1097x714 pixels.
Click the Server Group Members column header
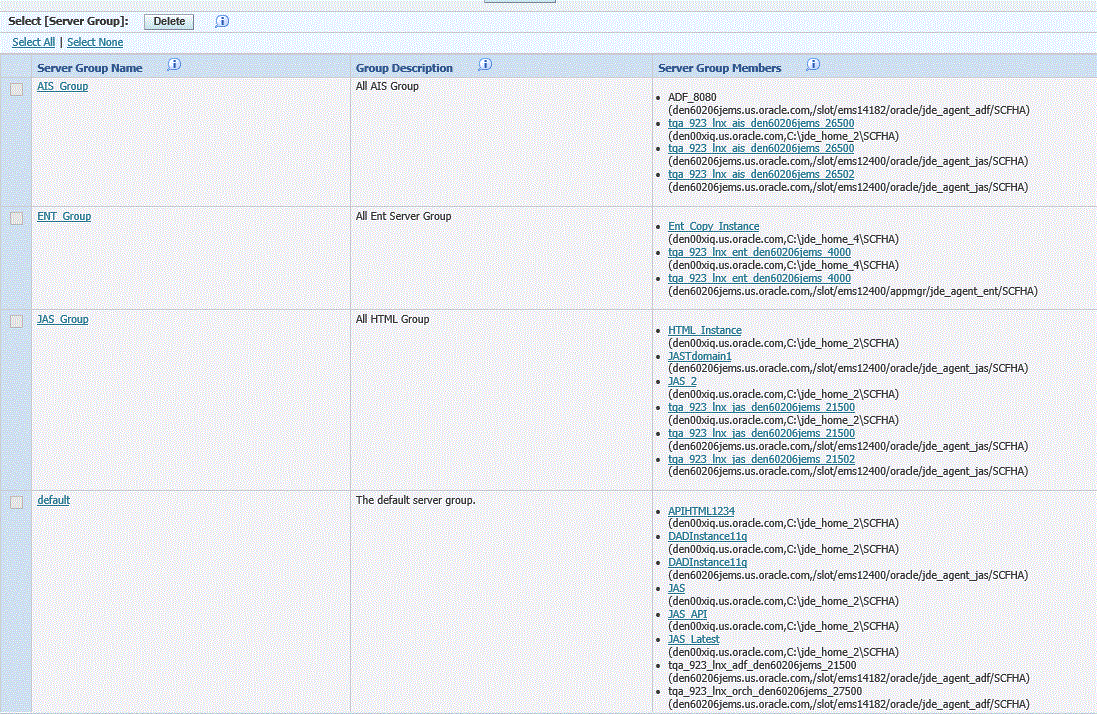pos(720,68)
